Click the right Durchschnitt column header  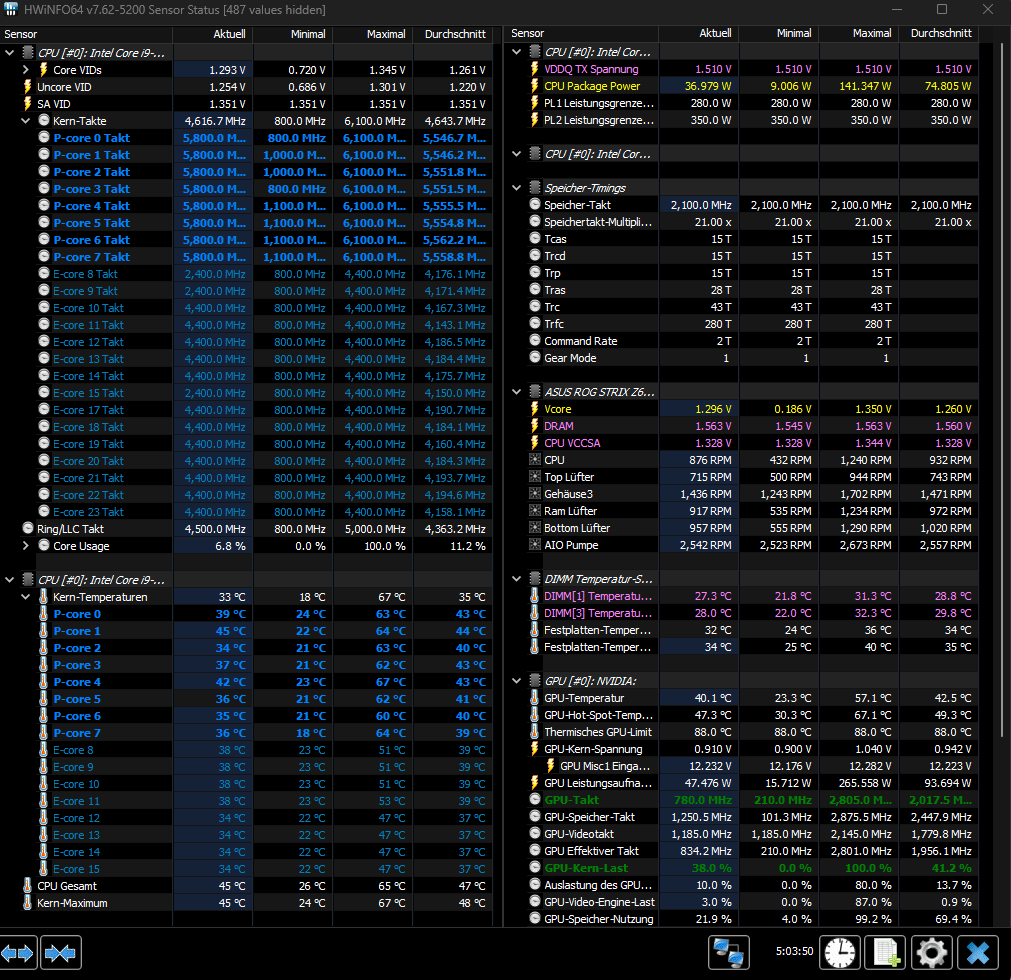[x=939, y=34]
